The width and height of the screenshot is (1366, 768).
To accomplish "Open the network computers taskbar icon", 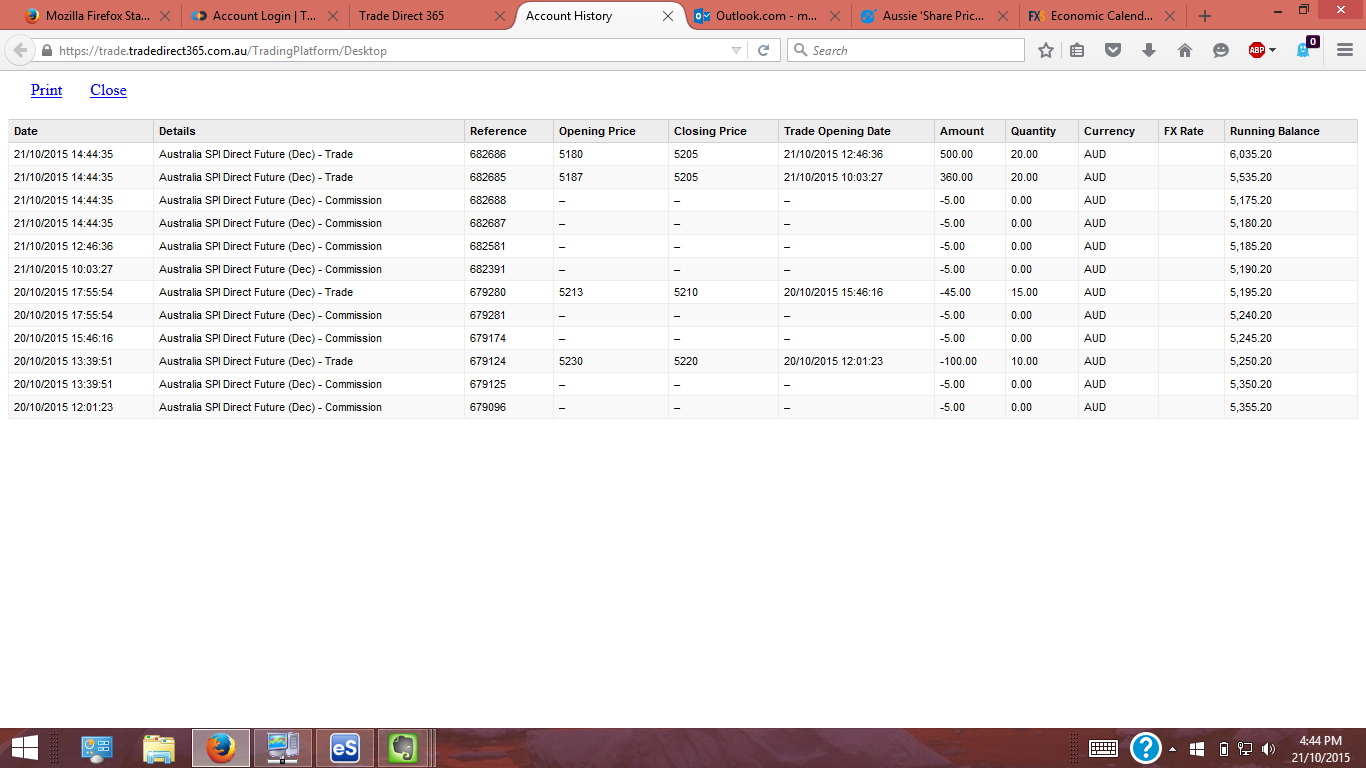I will tap(283, 748).
